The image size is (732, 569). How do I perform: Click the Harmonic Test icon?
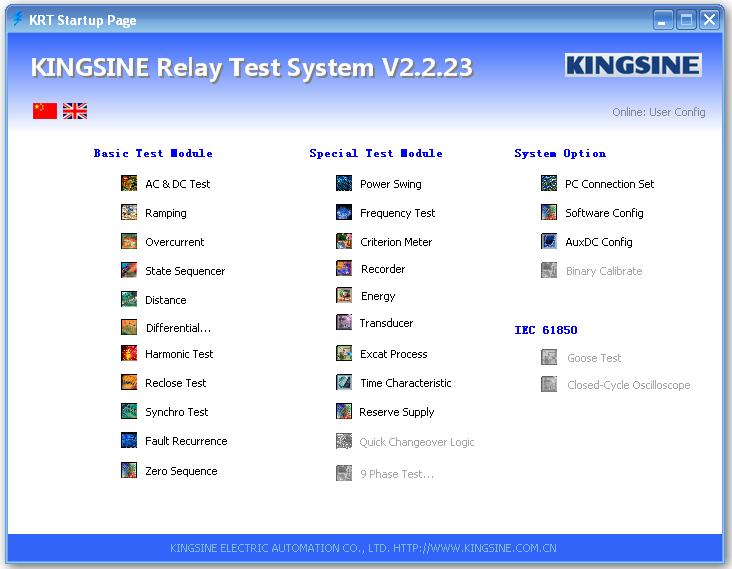[x=129, y=354]
